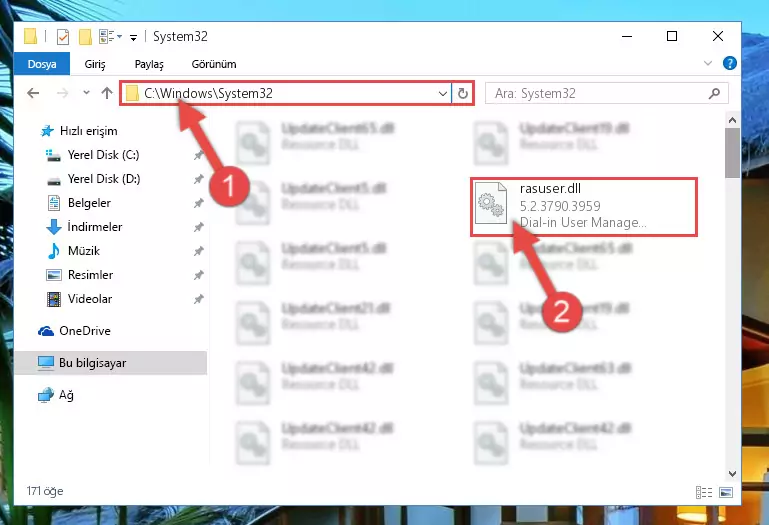The width and height of the screenshot is (769, 525).
Task: Close the System32 window
Action: tap(718, 36)
